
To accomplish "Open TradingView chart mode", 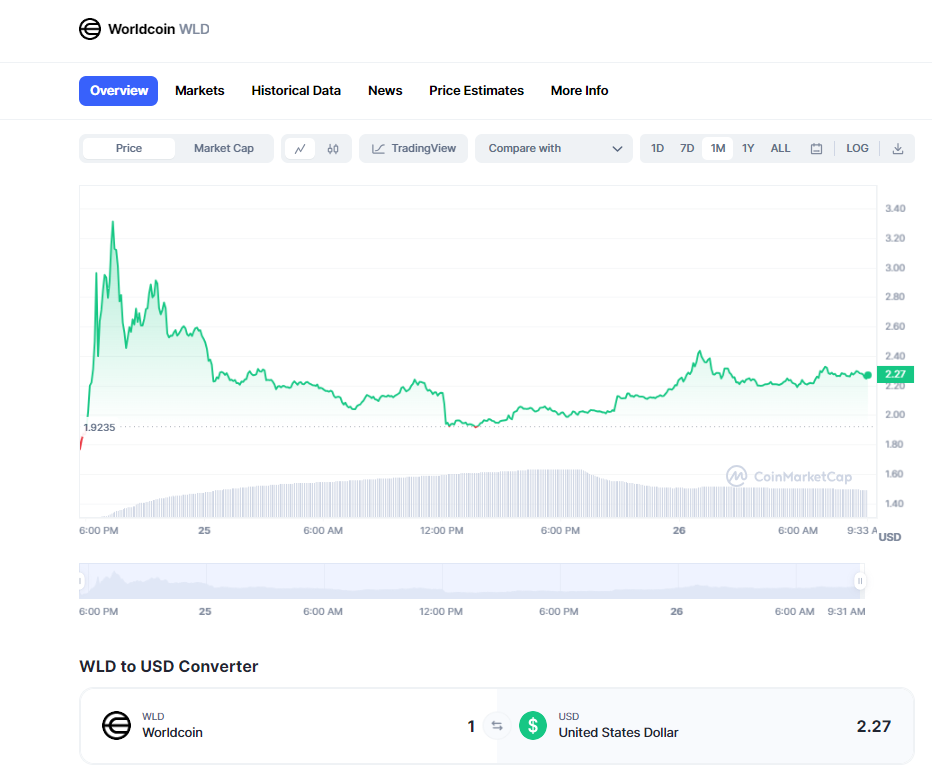I will [x=414, y=149].
